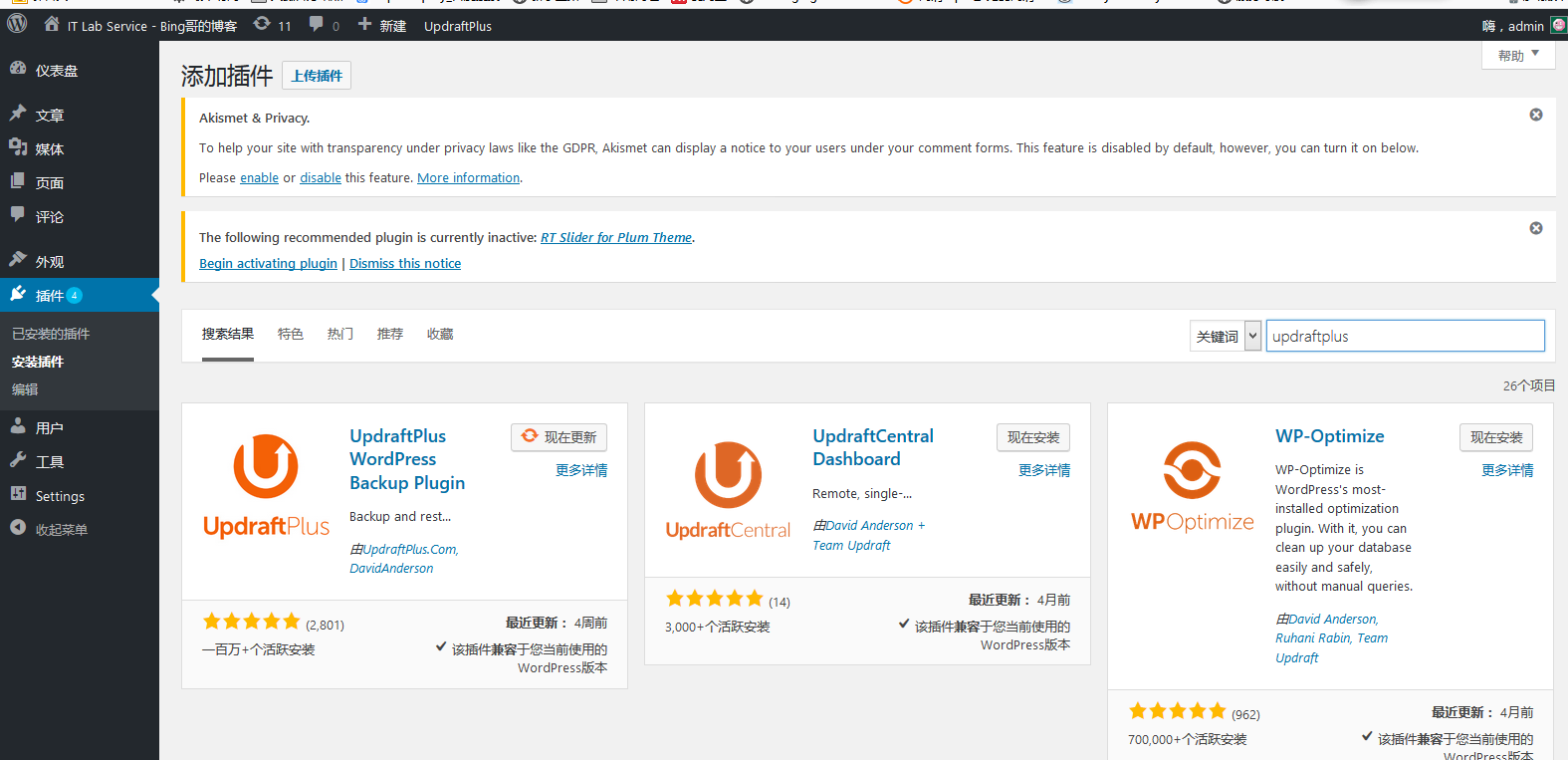Image resolution: width=1568 pixels, height=760 pixels.
Task: Open the Pages icon in sidebar
Action: tap(18, 181)
